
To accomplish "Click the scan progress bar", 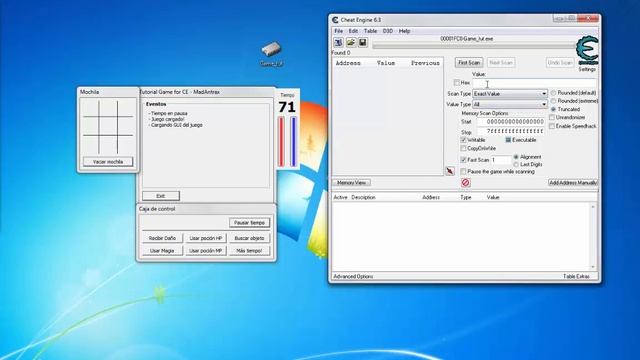I will coord(474,46).
